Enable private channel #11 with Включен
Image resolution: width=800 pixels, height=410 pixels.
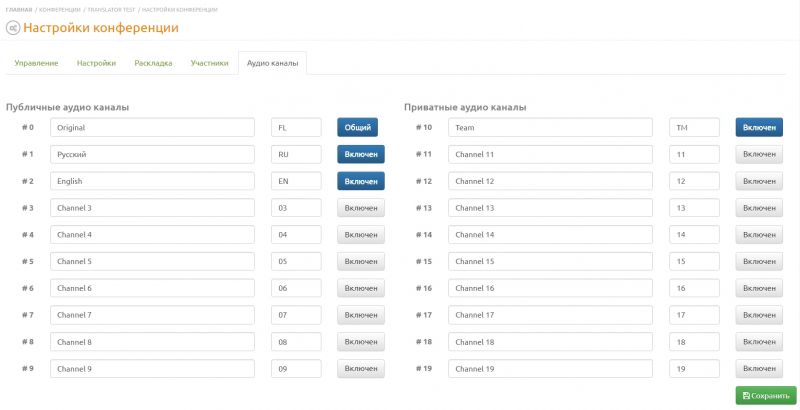tap(759, 154)
